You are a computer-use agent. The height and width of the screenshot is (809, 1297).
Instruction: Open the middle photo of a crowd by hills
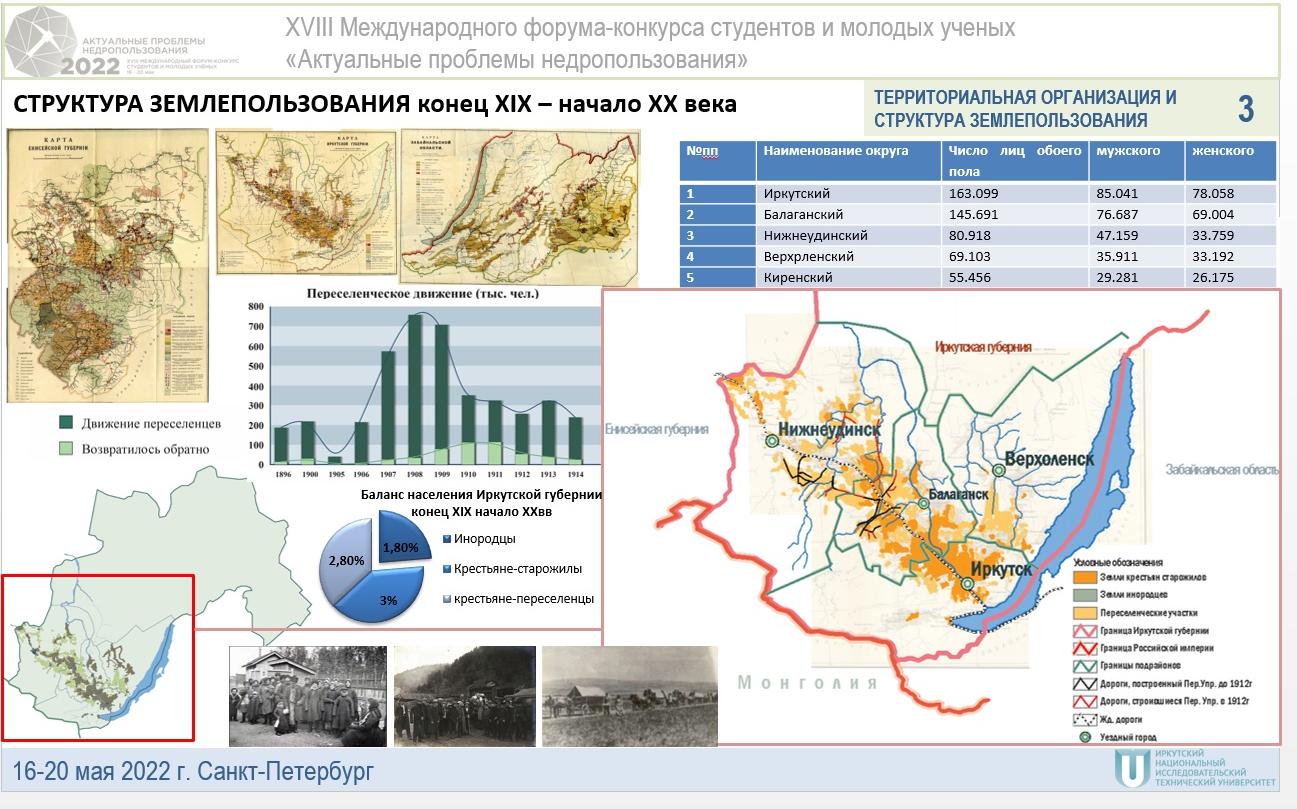pyautogui.click(x=465, y=695)
